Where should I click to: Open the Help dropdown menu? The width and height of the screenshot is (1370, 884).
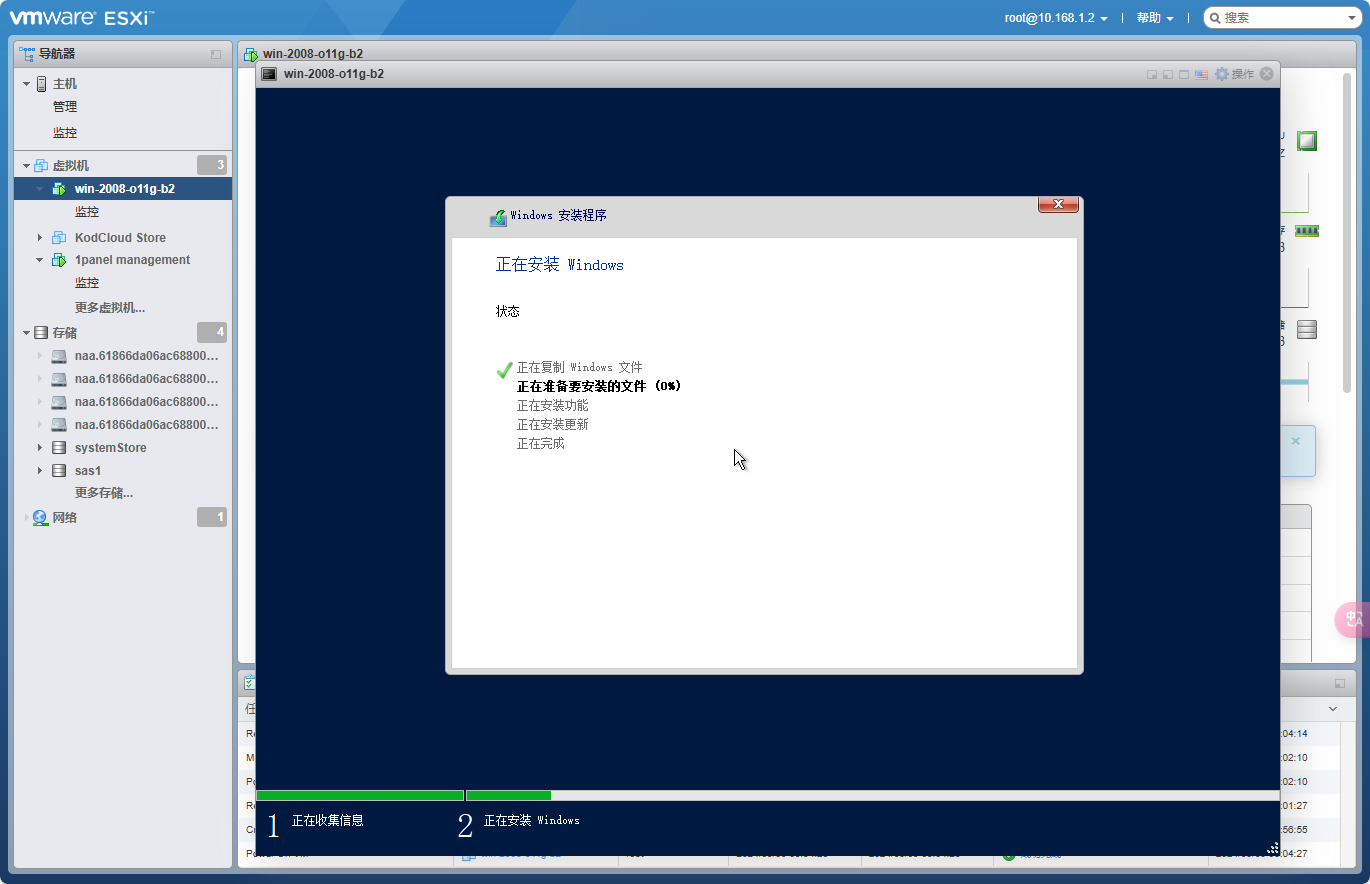point(1155,18)
